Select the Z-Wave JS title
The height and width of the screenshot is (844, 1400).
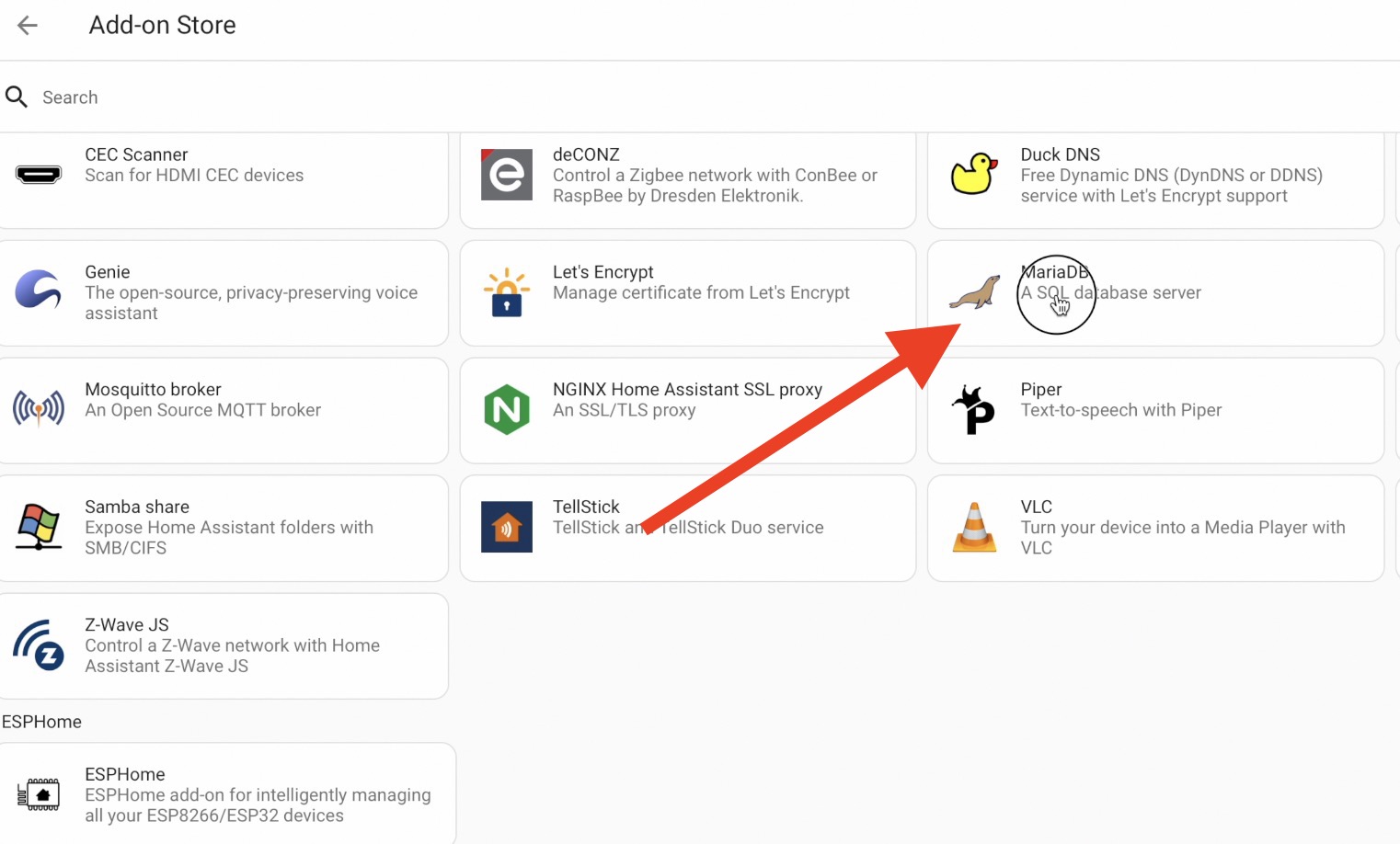[127, 624]
